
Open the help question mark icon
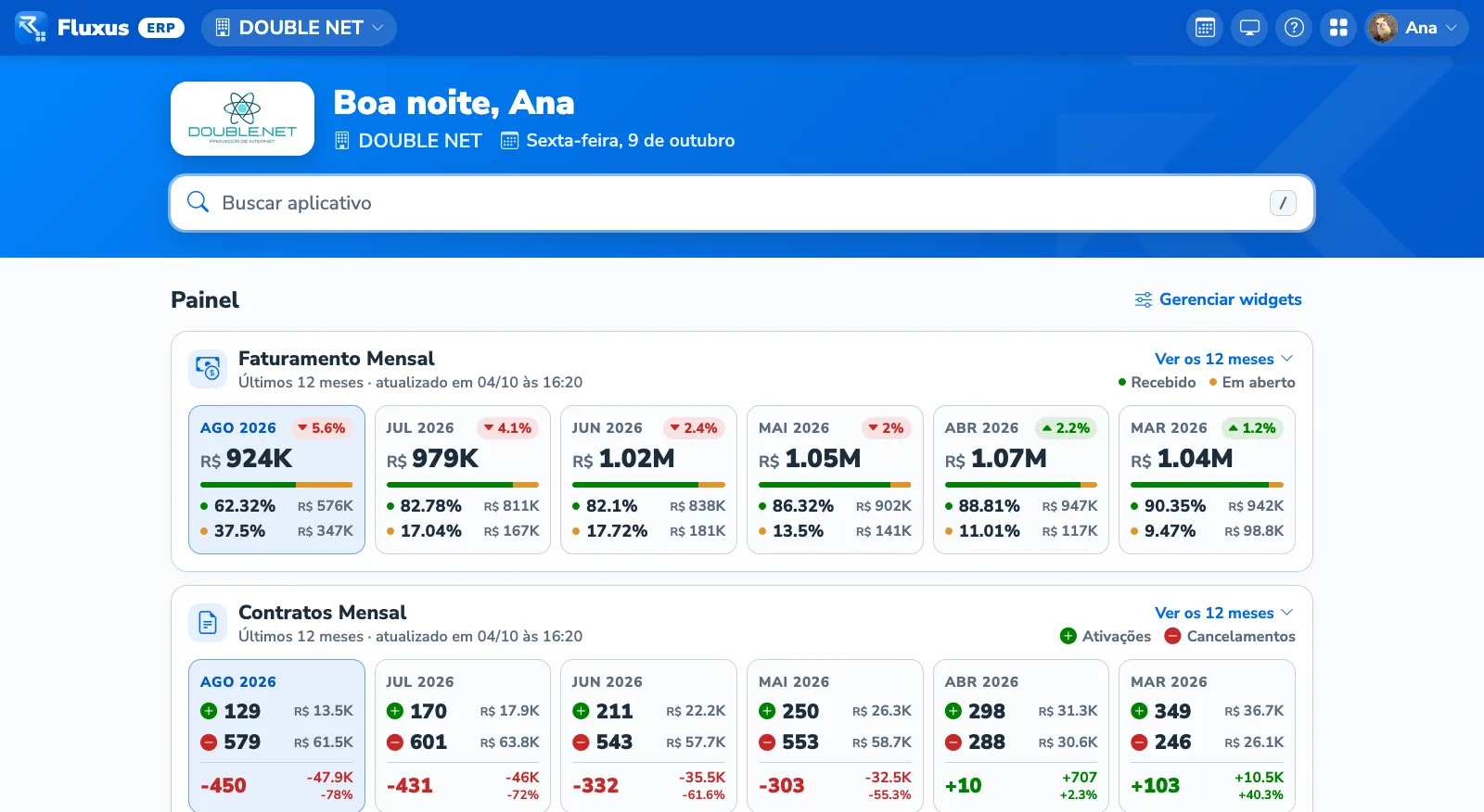[1294, 28]
